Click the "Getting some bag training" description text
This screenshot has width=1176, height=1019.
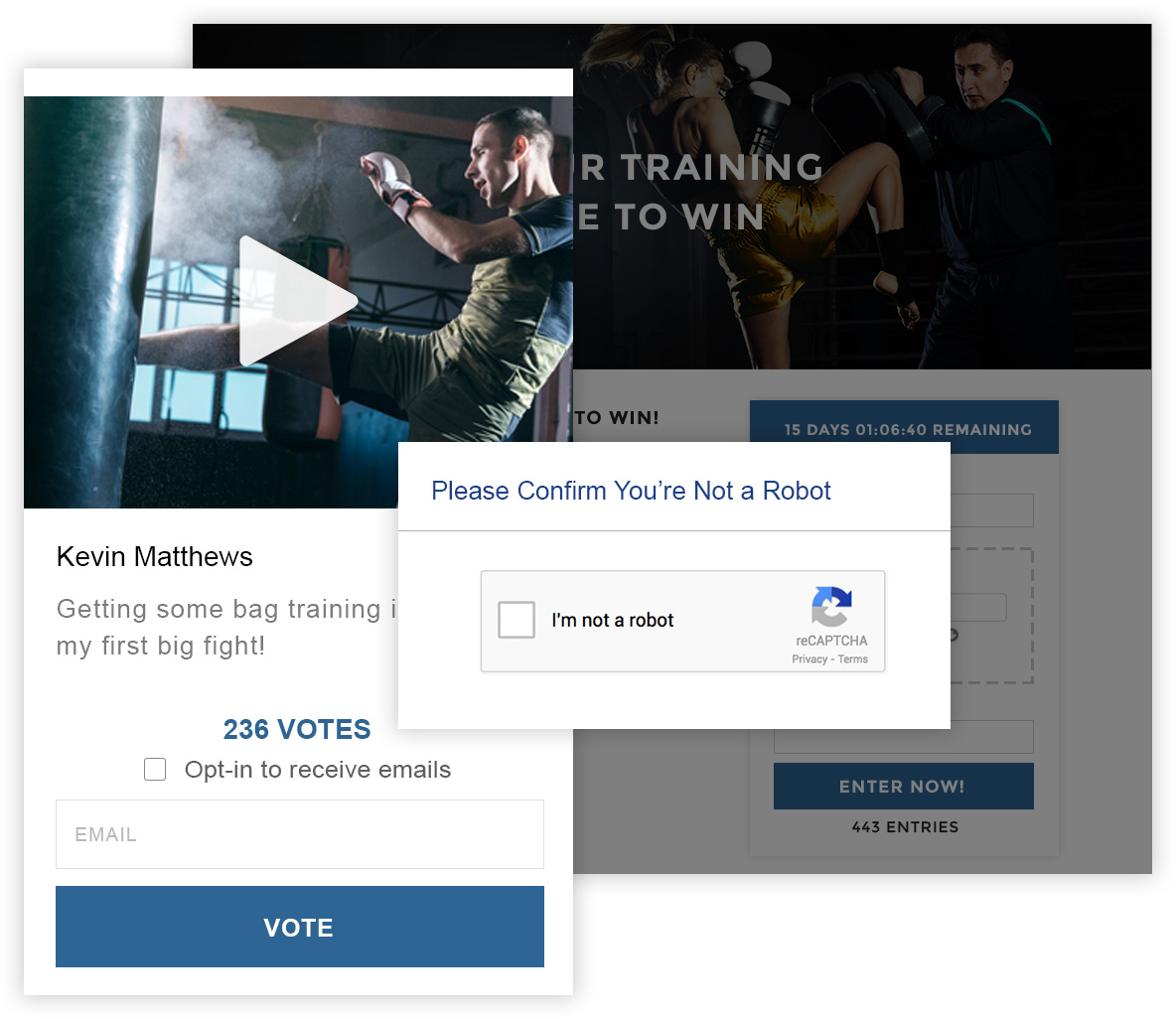226,627
